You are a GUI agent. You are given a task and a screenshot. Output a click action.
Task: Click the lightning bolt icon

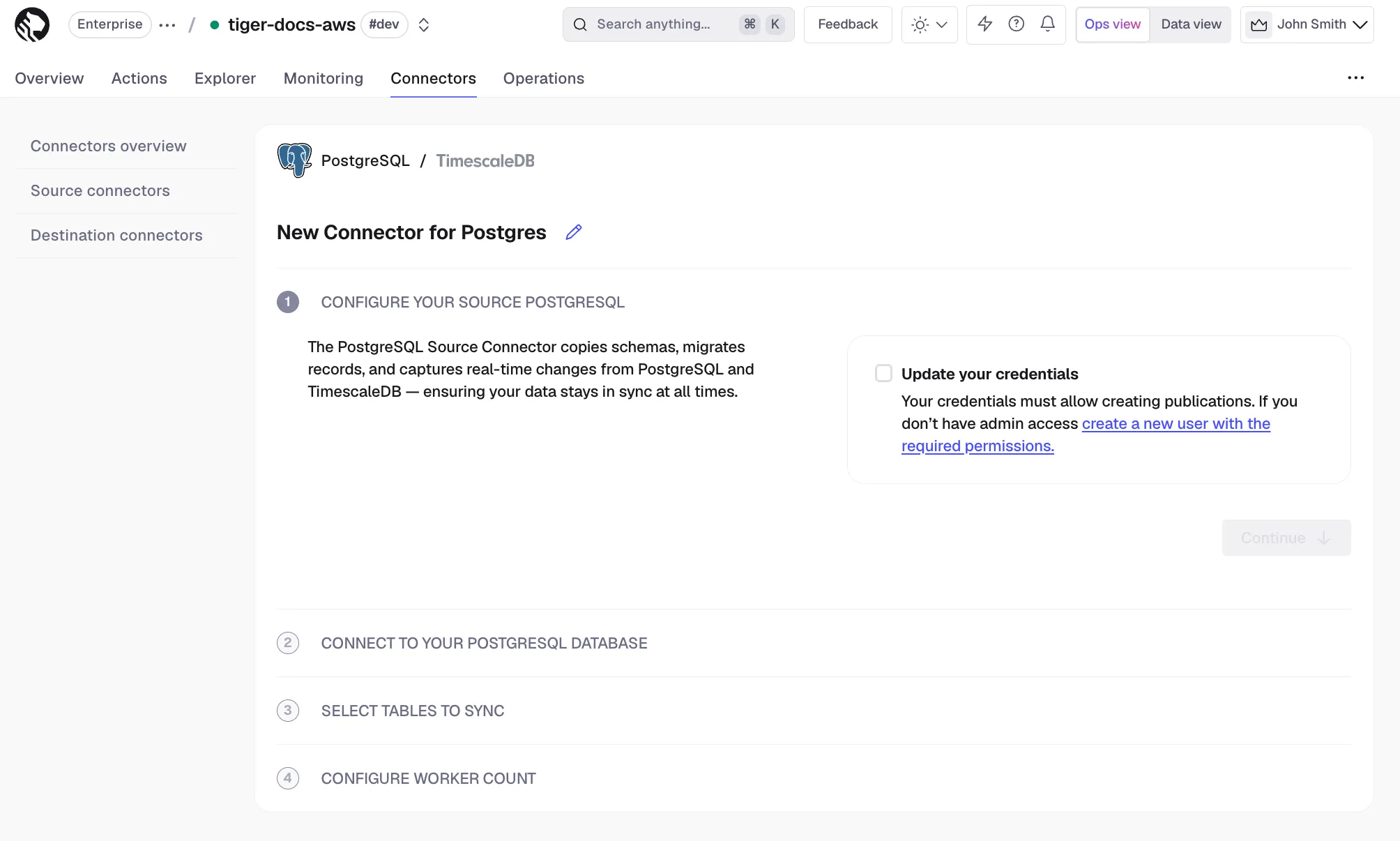pos(984,24)
